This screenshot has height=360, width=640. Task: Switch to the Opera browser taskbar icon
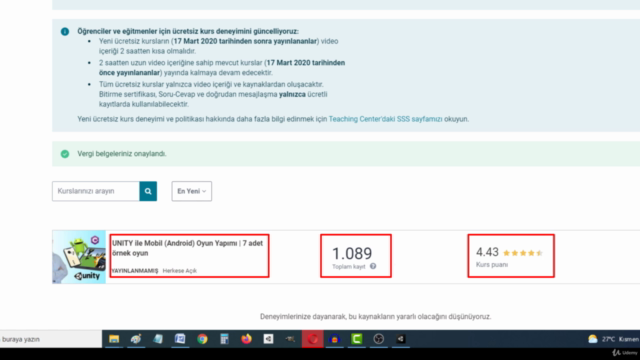click(313, 339)
